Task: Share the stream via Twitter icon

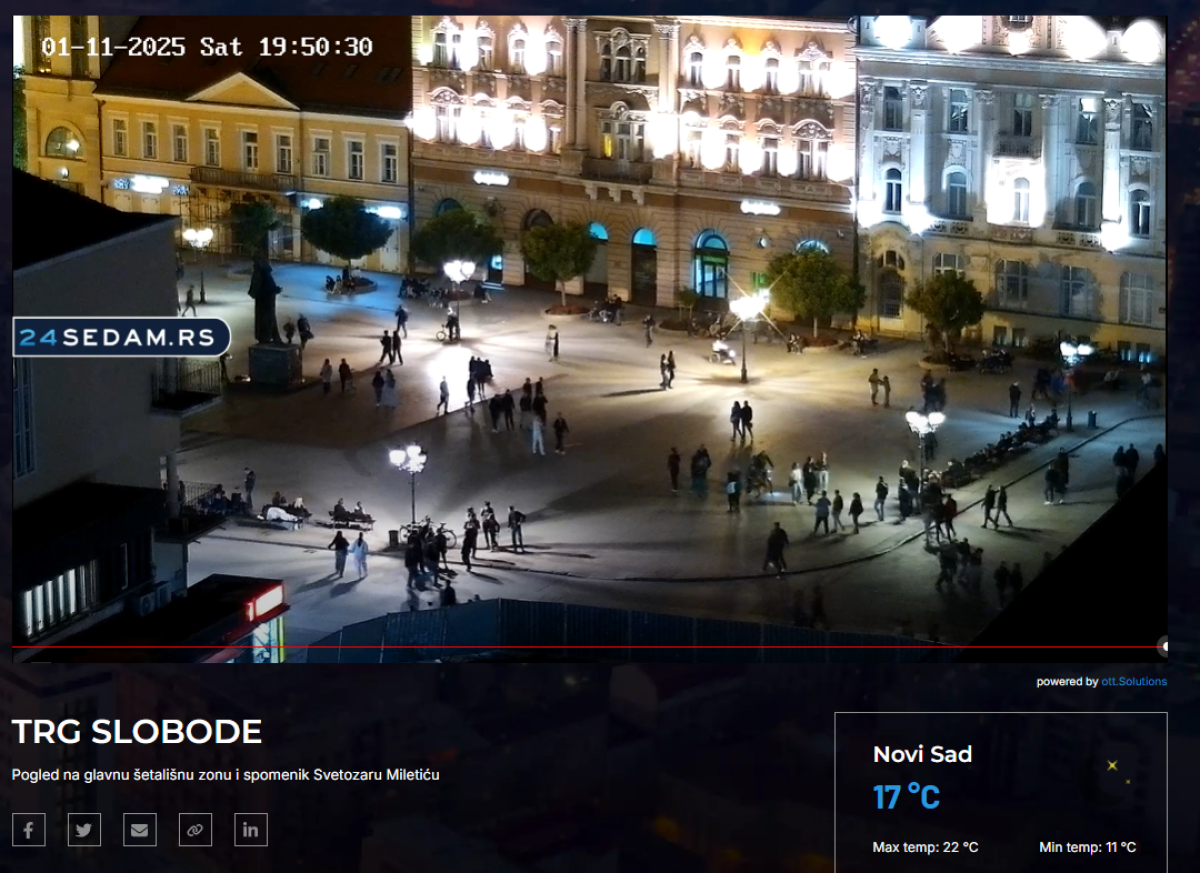Action: point(84,829)
